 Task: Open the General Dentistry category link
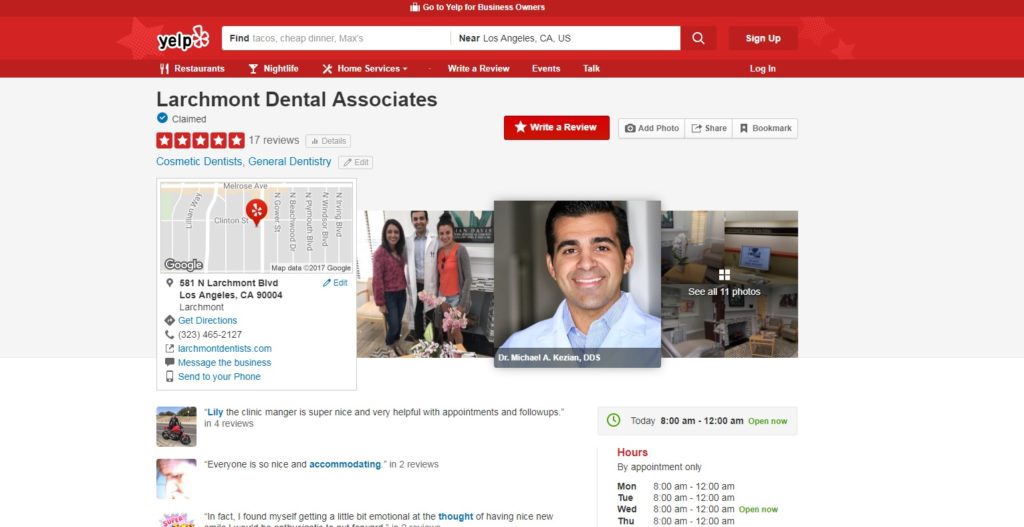pos(289,161)
